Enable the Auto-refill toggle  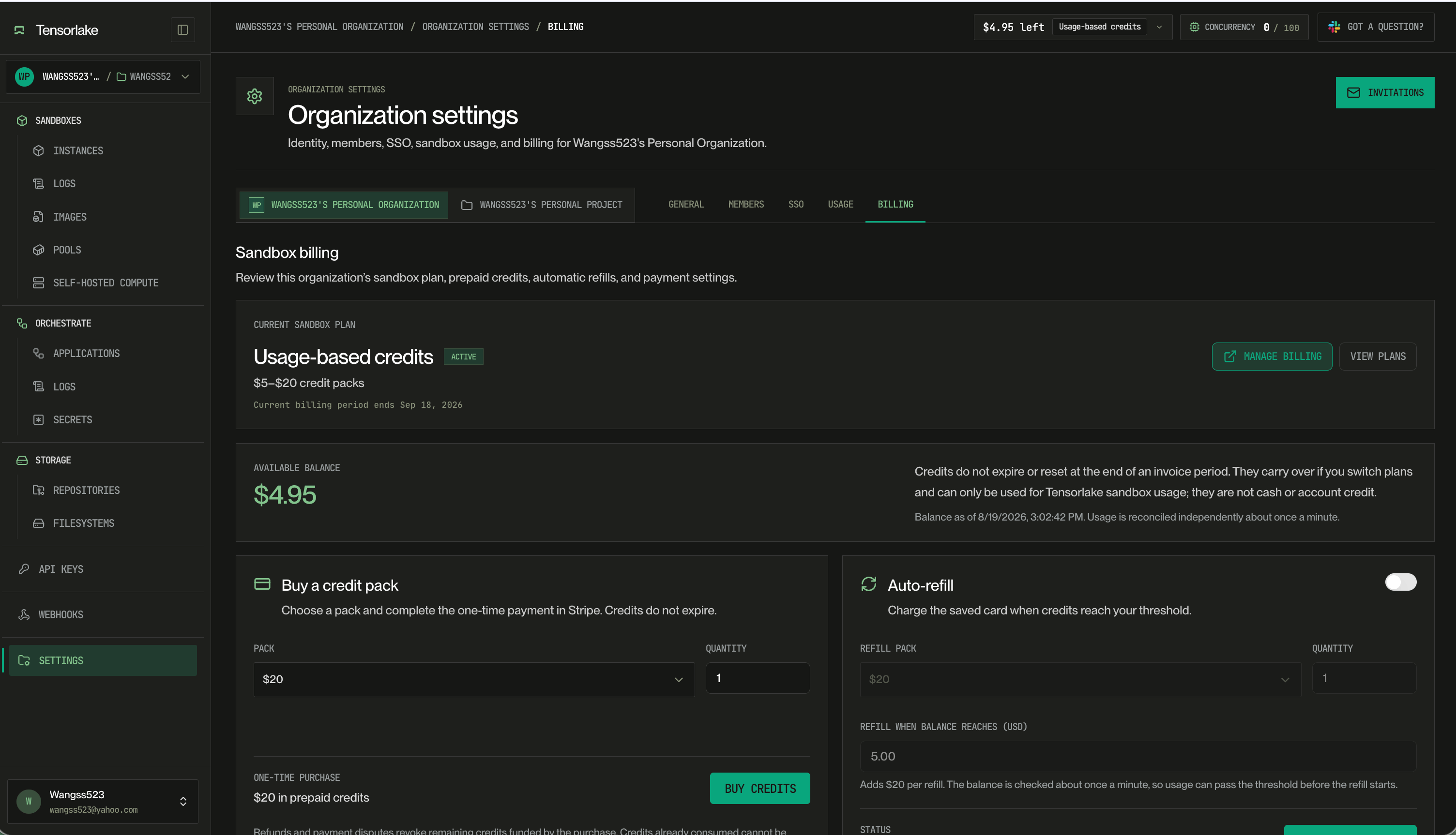(1400, 582)
